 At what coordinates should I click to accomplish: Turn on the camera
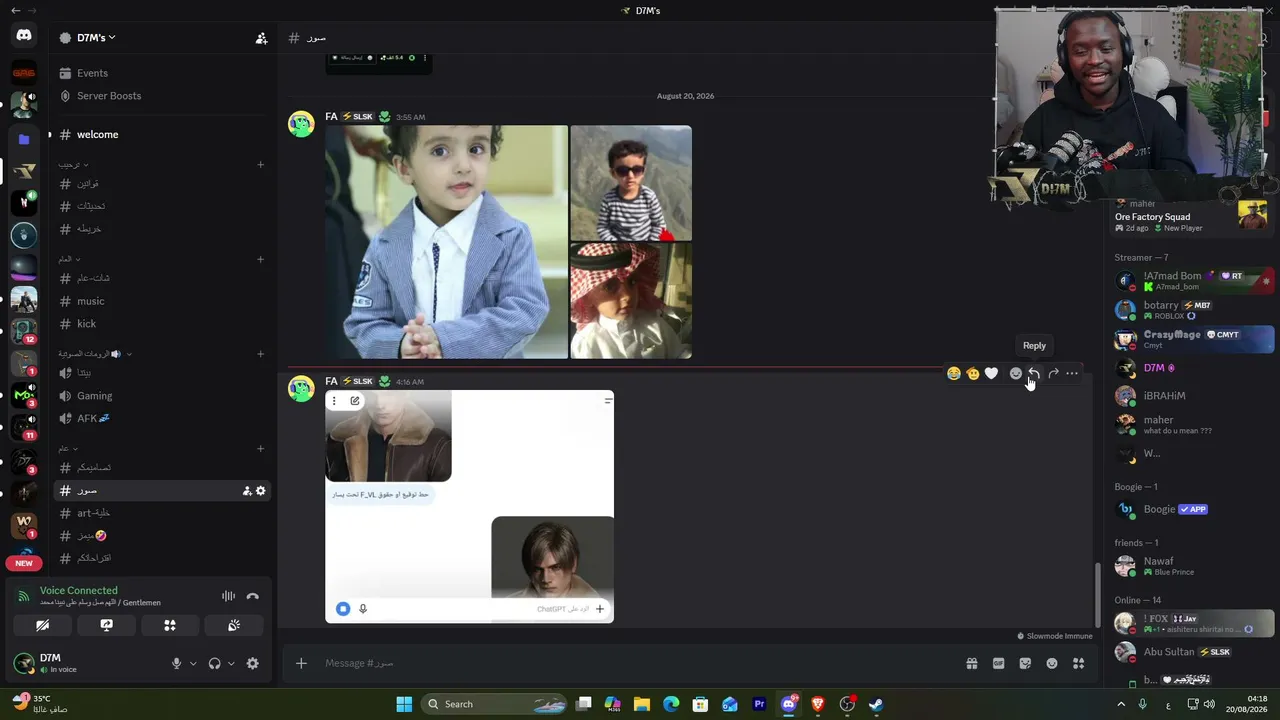42,626
